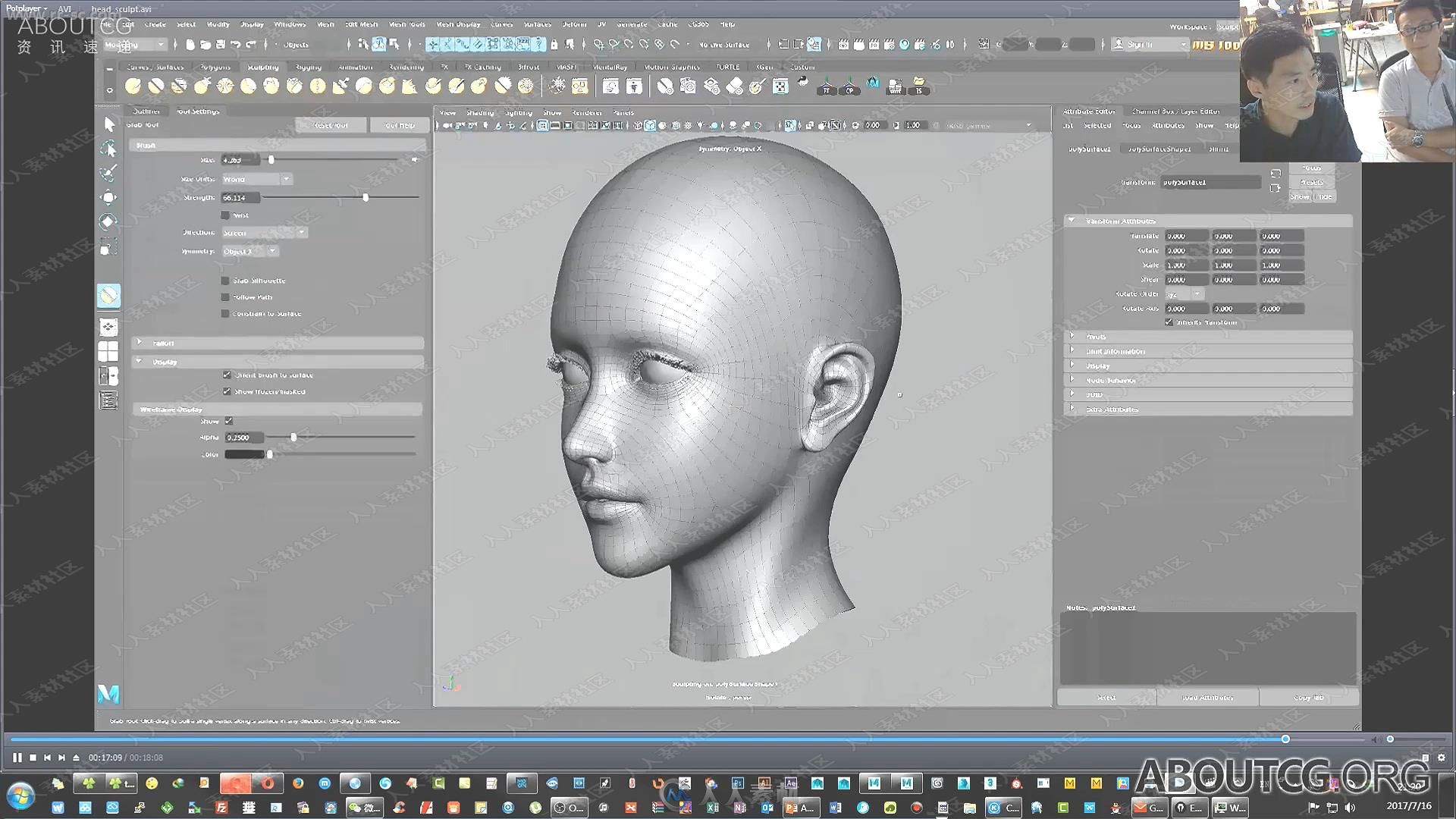This screenshot has height=819, width=1456.
Task: Activate the Rotate tool in toolbox
Action: tap(109, 222)
